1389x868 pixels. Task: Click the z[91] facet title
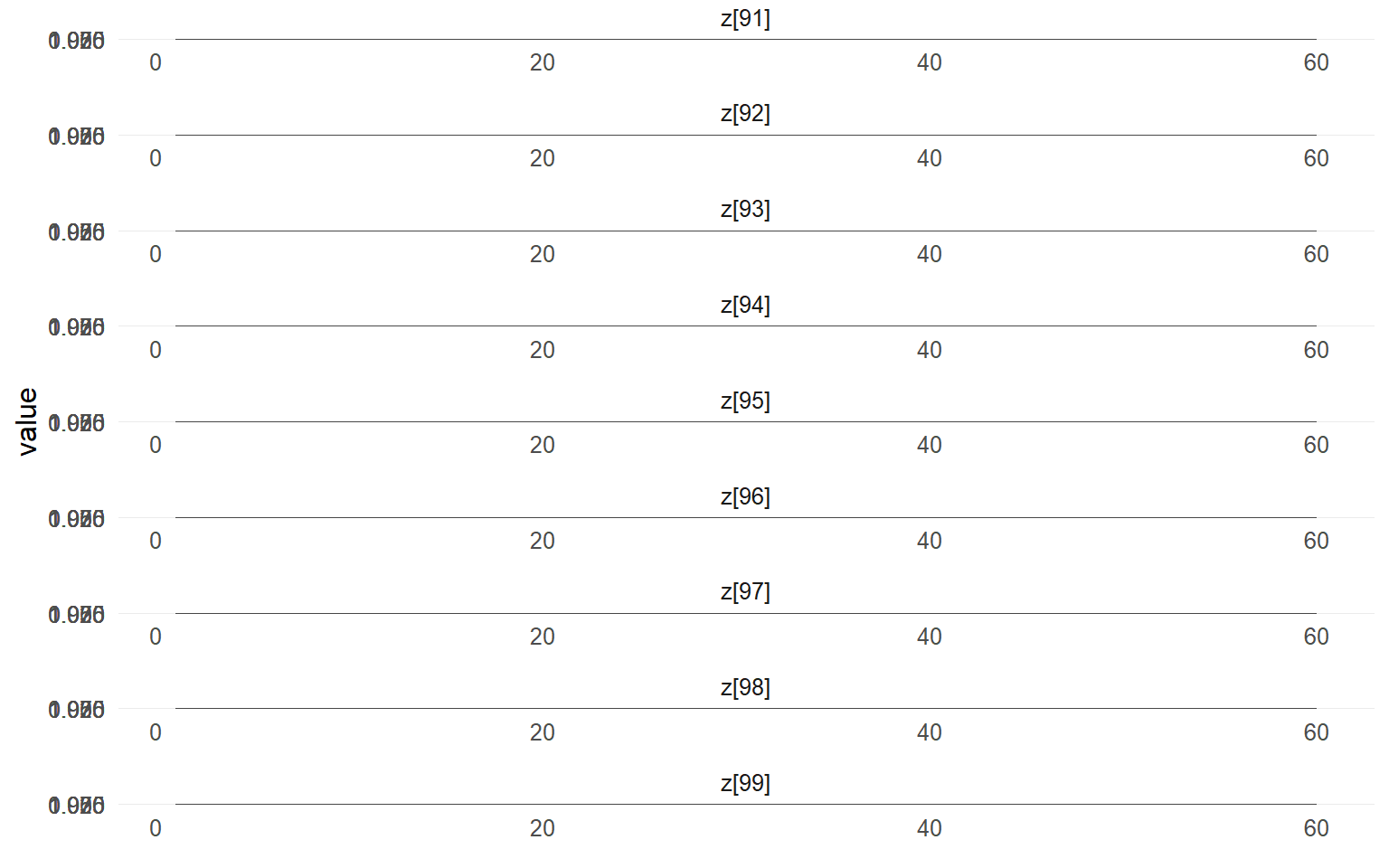(x=745, y=19)
